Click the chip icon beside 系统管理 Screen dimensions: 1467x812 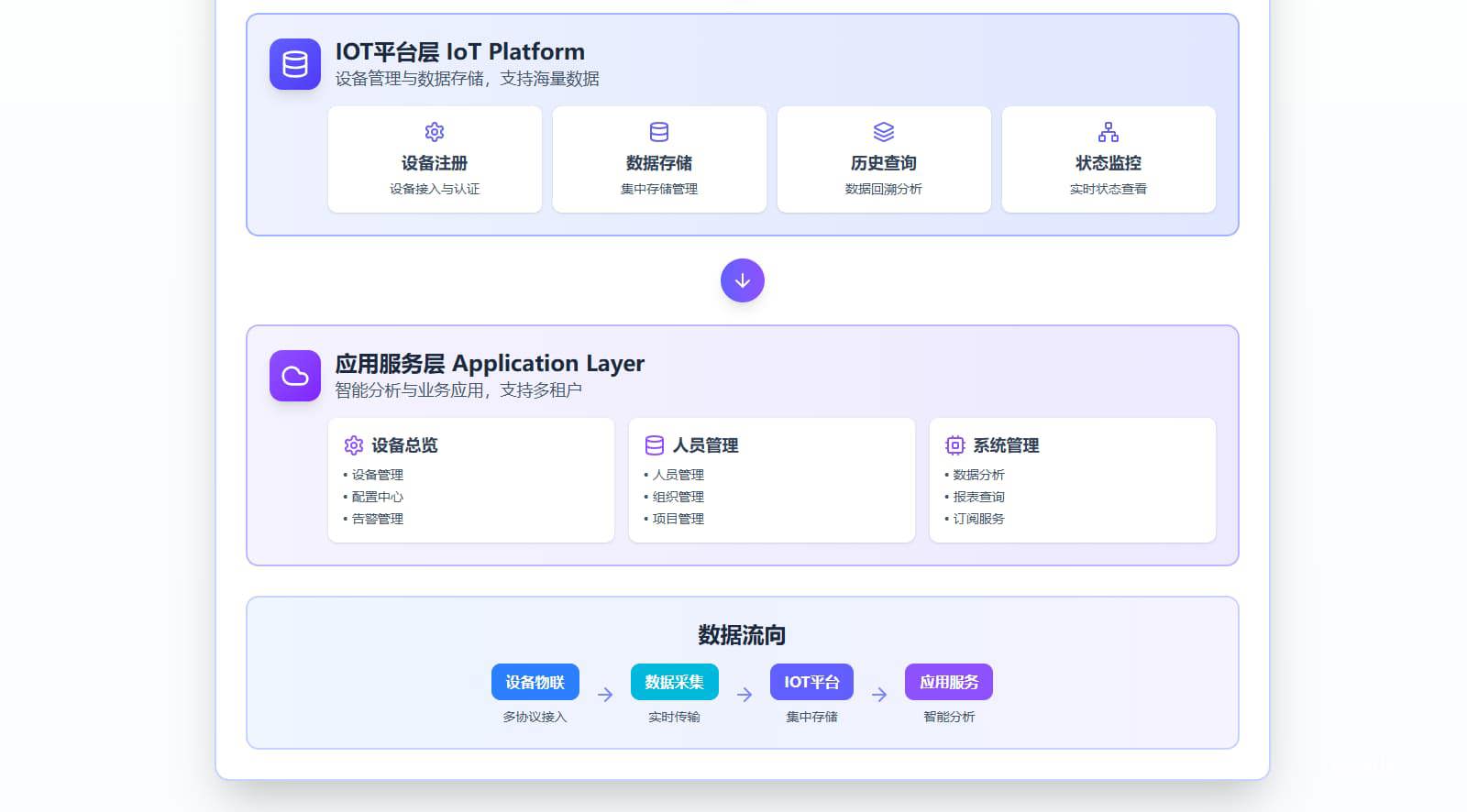pyautogui.click(x=955, y=445)
